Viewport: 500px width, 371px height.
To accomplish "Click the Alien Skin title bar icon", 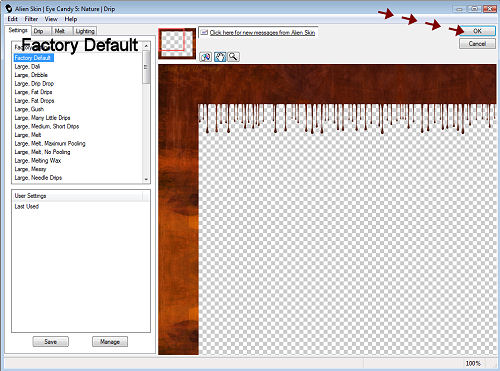I will pos(9,9).
